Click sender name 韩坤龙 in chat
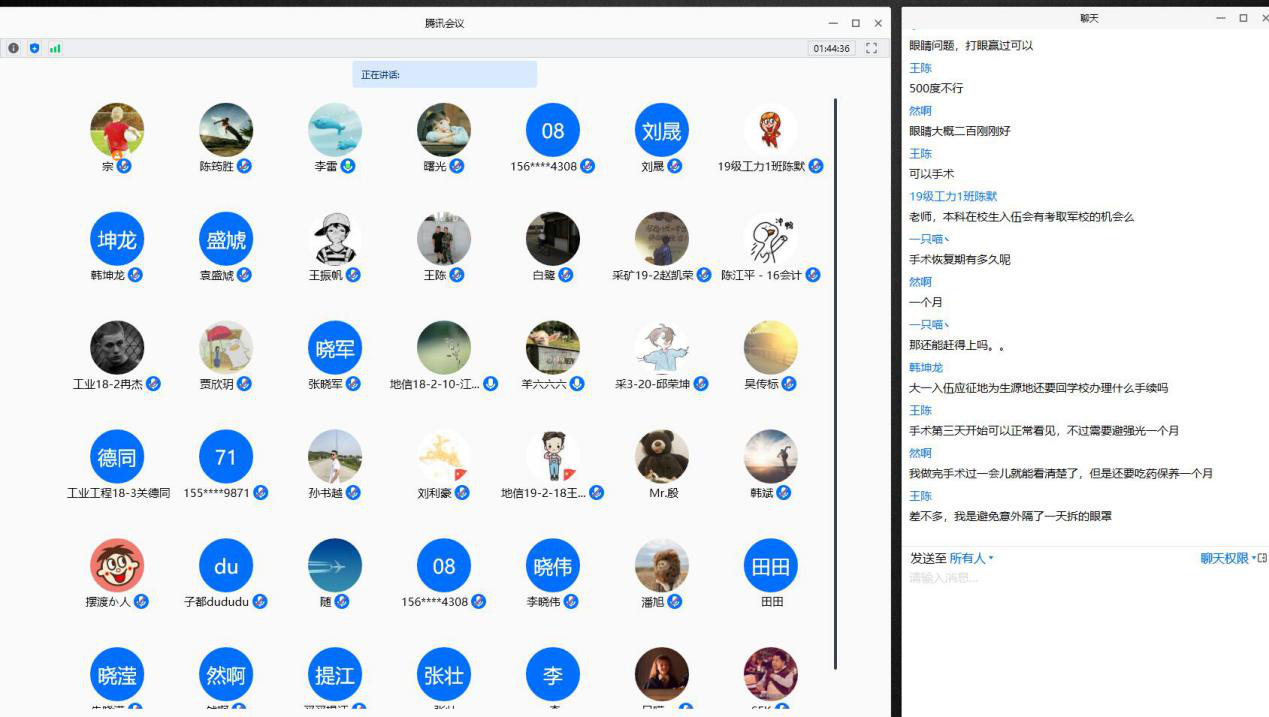1269x717 pixels. click(x=925, y=367)
